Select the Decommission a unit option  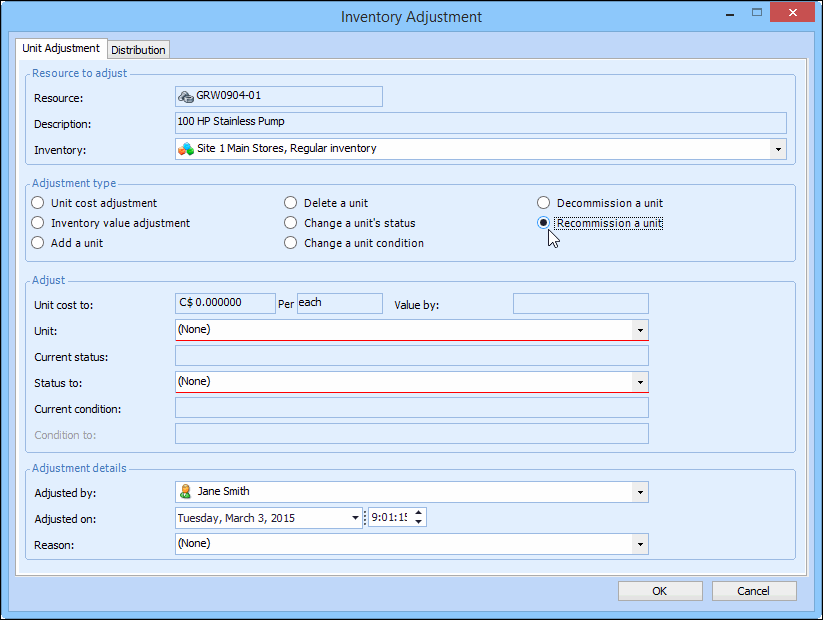[x=544, y=203]
